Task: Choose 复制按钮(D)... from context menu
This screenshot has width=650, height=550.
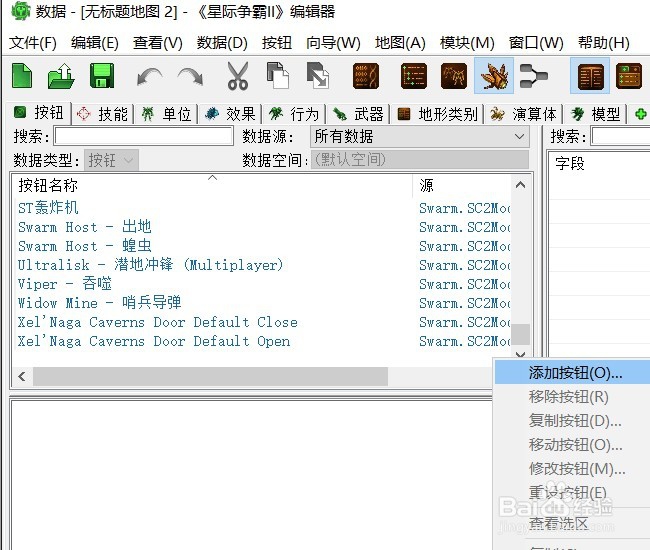Action: tap(572, 421)
